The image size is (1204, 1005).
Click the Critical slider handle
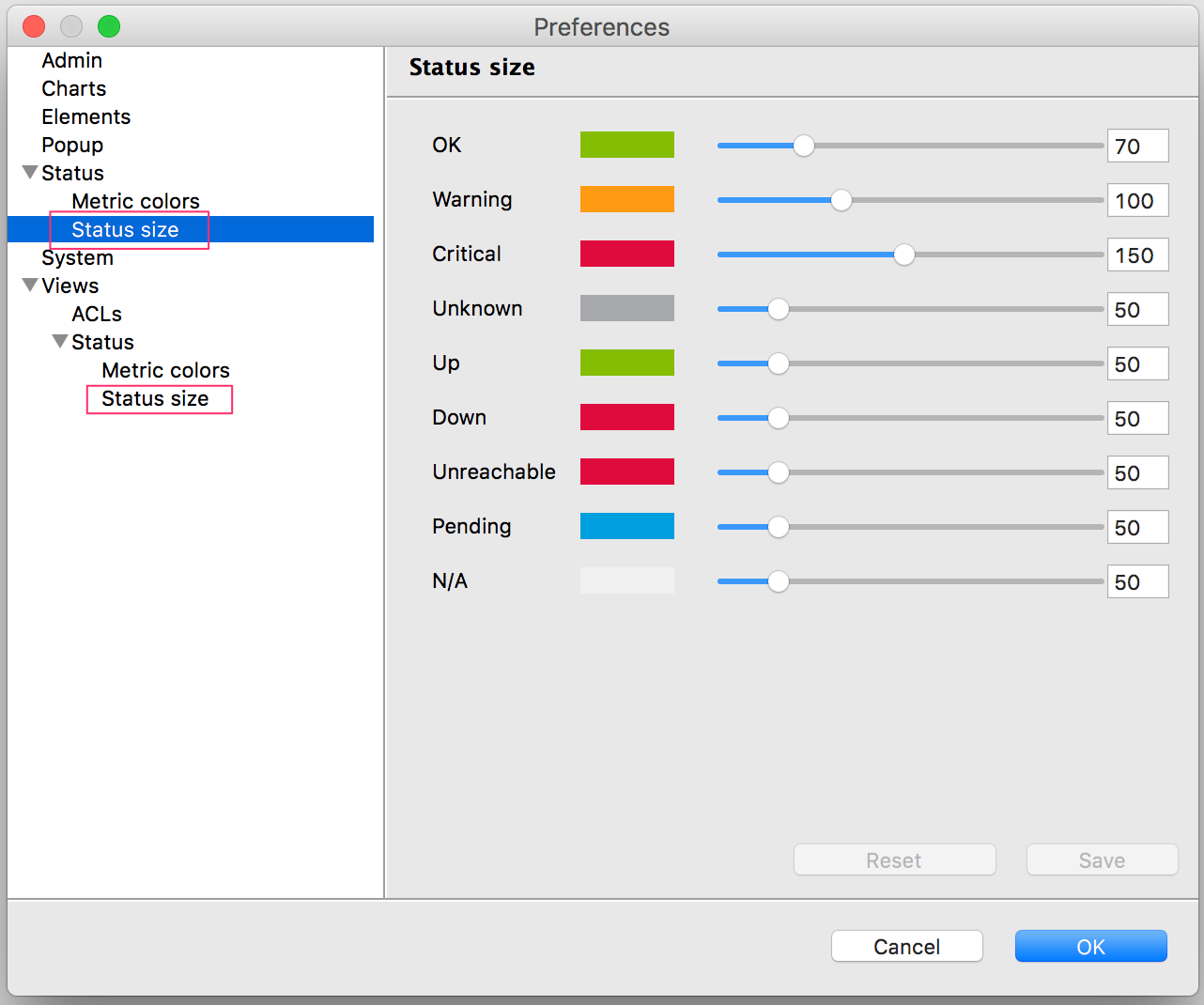(903, 254)
